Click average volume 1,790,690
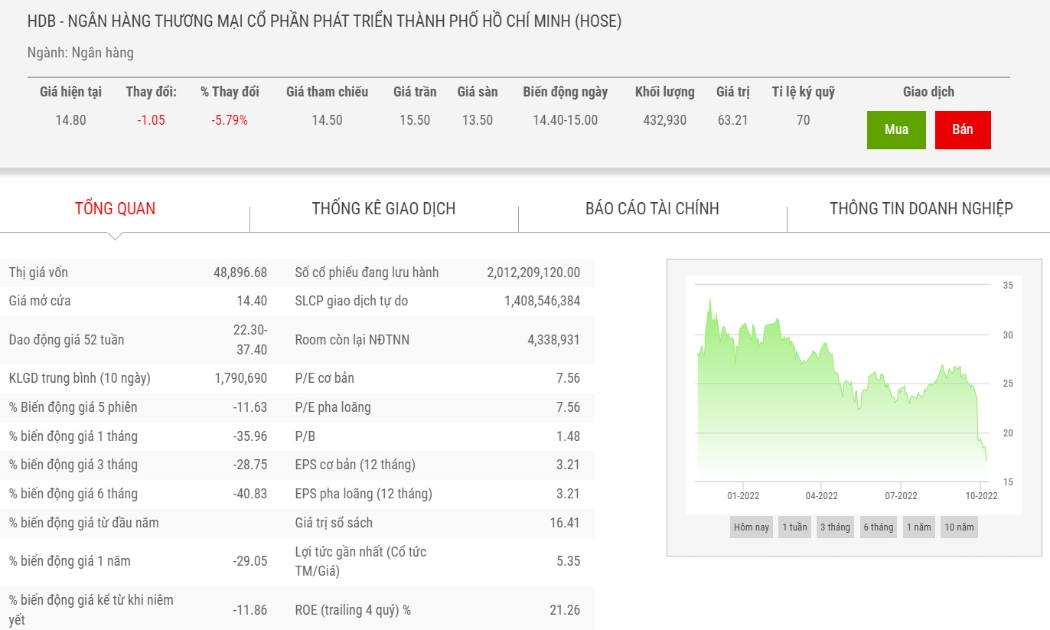The height and width of the screenshot is (630, 1050). pos(240,378)
